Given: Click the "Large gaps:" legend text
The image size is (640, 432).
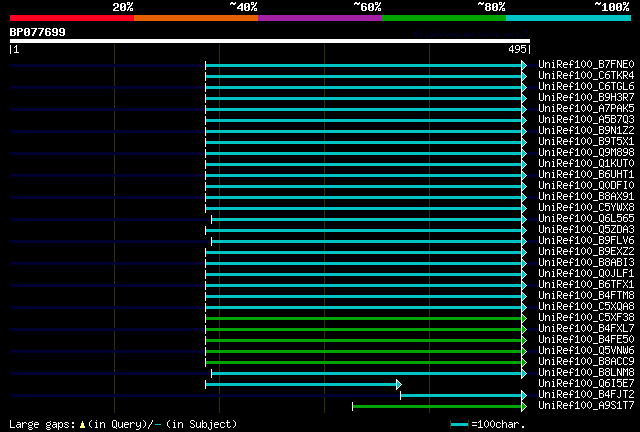Looking at the screenshot, I should point(42,425).
